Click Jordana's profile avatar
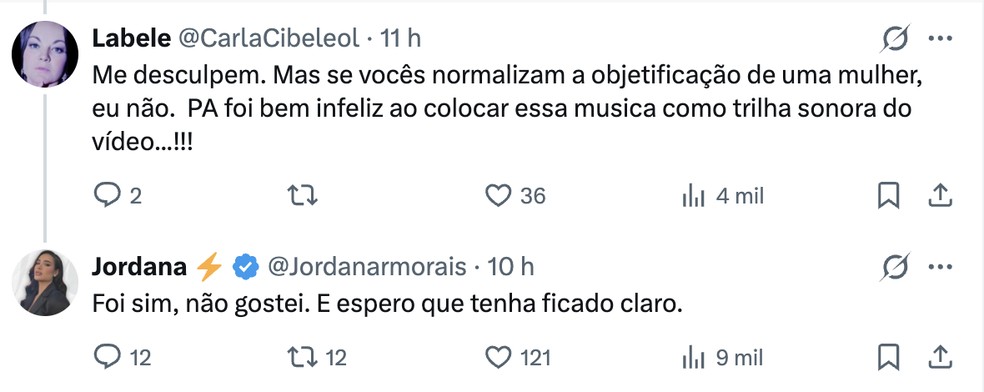Image resolution: width=984 pixels, height=392 pixels. pos(45,282)
